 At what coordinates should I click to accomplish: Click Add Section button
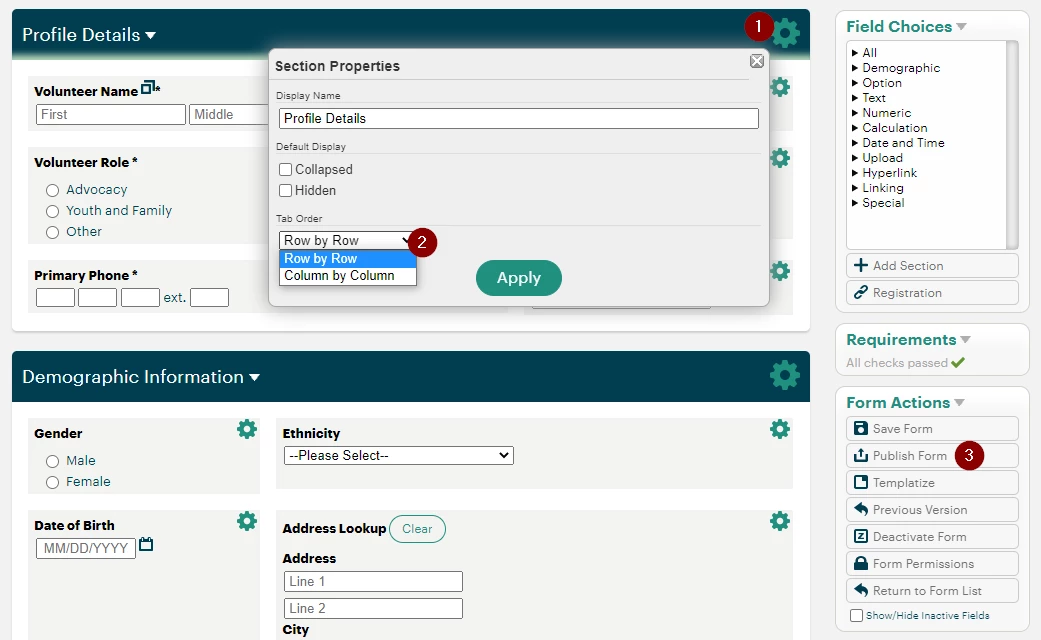(932, 266)
